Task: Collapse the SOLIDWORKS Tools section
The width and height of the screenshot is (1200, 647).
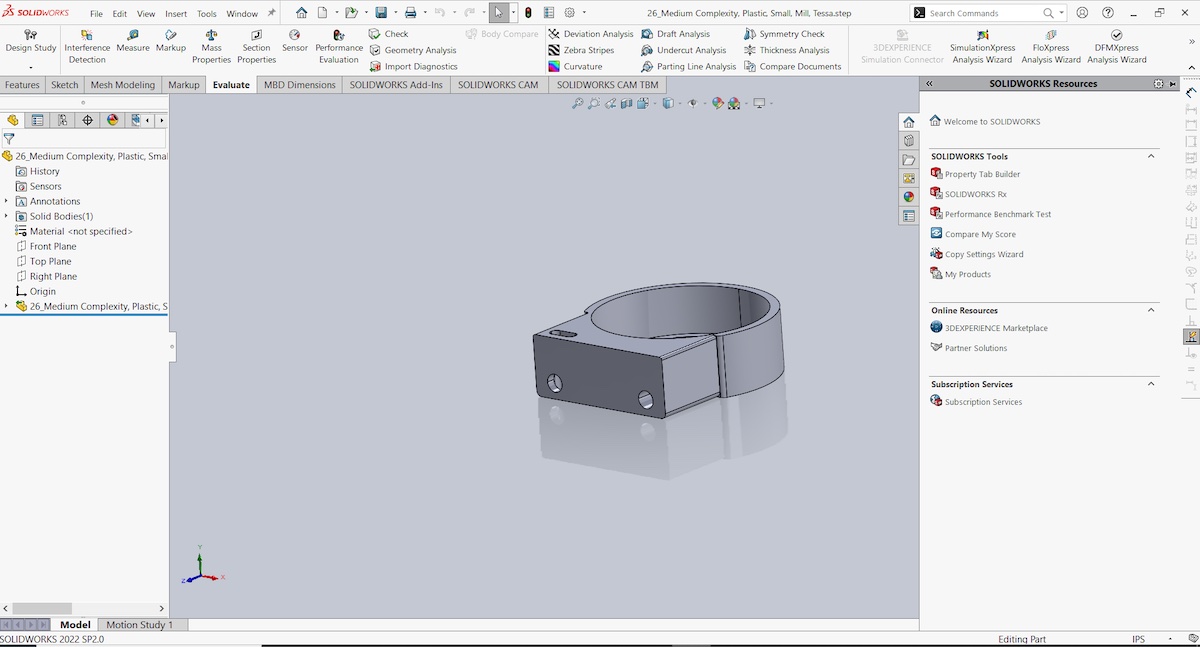Action: coord(1150,157)
